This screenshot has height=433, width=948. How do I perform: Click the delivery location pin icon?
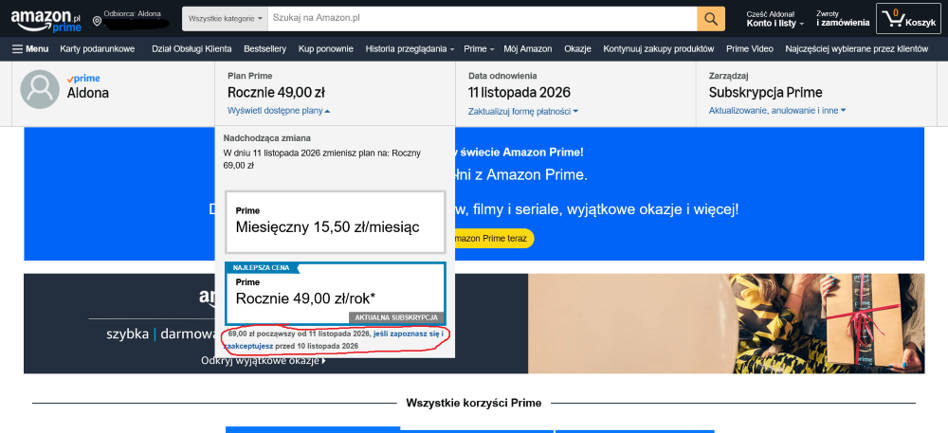tap(97, 21)
